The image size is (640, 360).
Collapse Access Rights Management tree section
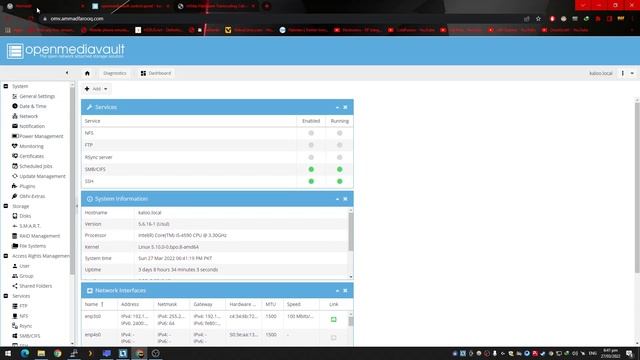6,256
